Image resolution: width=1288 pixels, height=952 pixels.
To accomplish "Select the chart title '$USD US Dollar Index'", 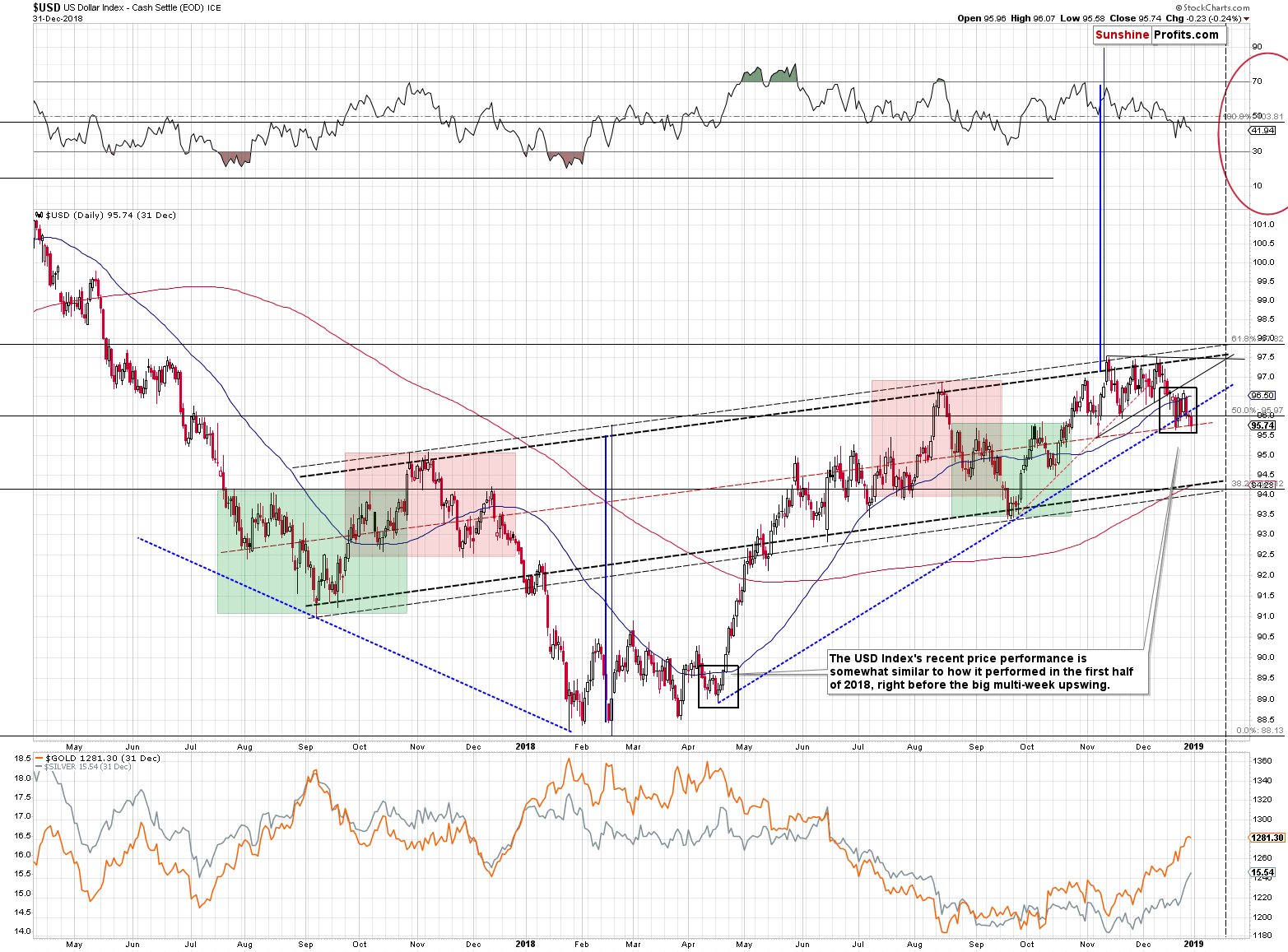I will click(79, 7).
